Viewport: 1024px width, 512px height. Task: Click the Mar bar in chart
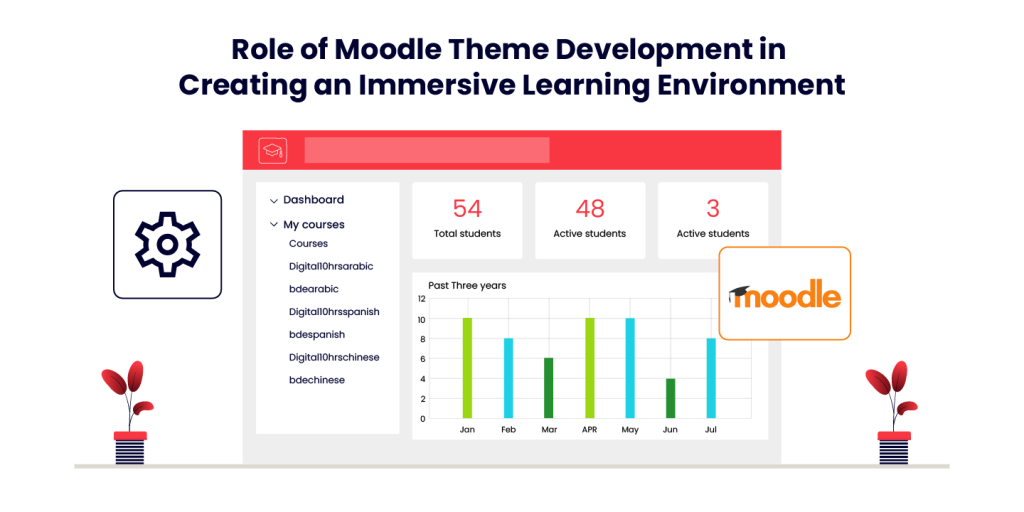(549, 388)
